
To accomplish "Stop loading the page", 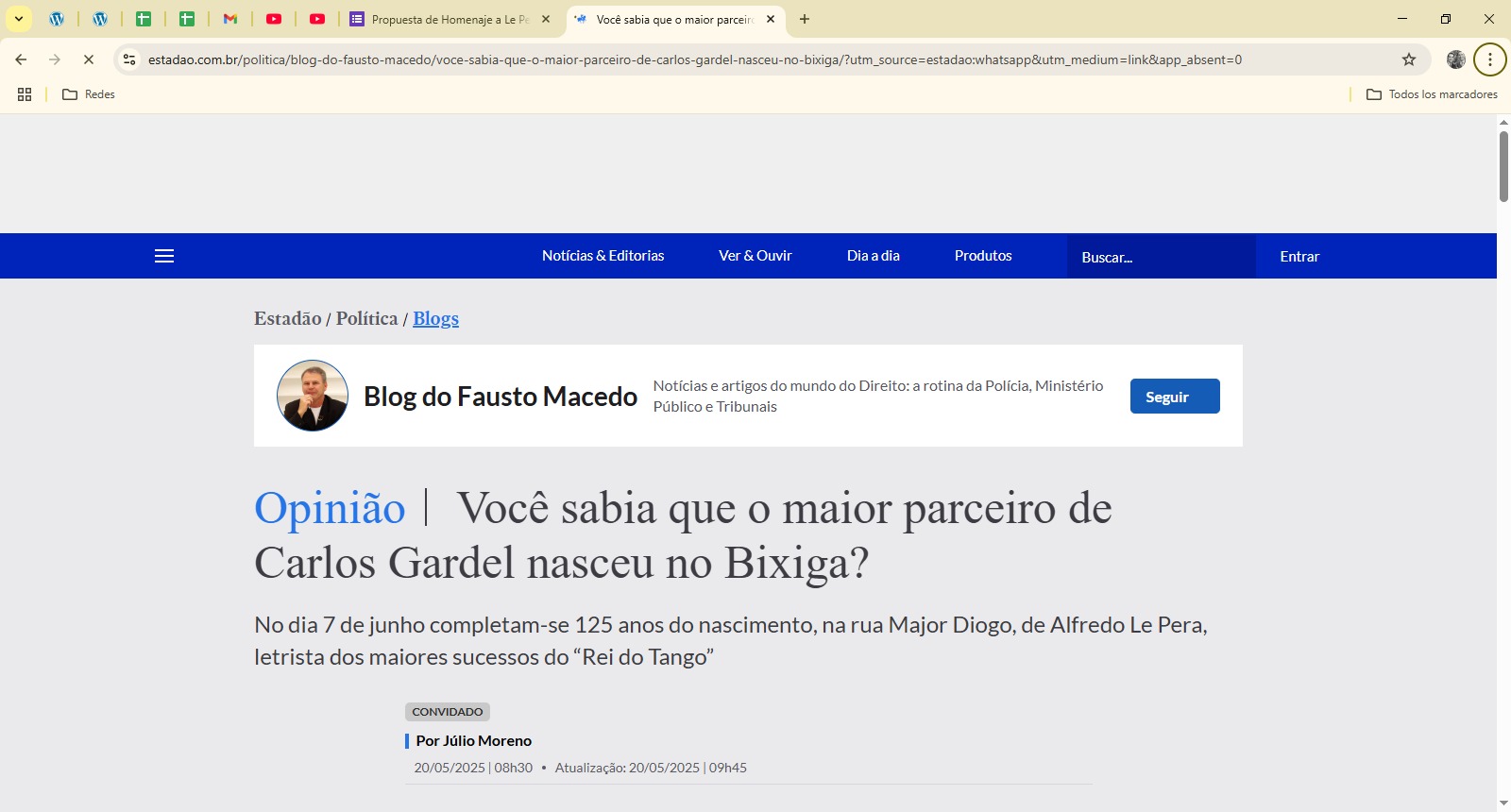I will tap(88, 59).
